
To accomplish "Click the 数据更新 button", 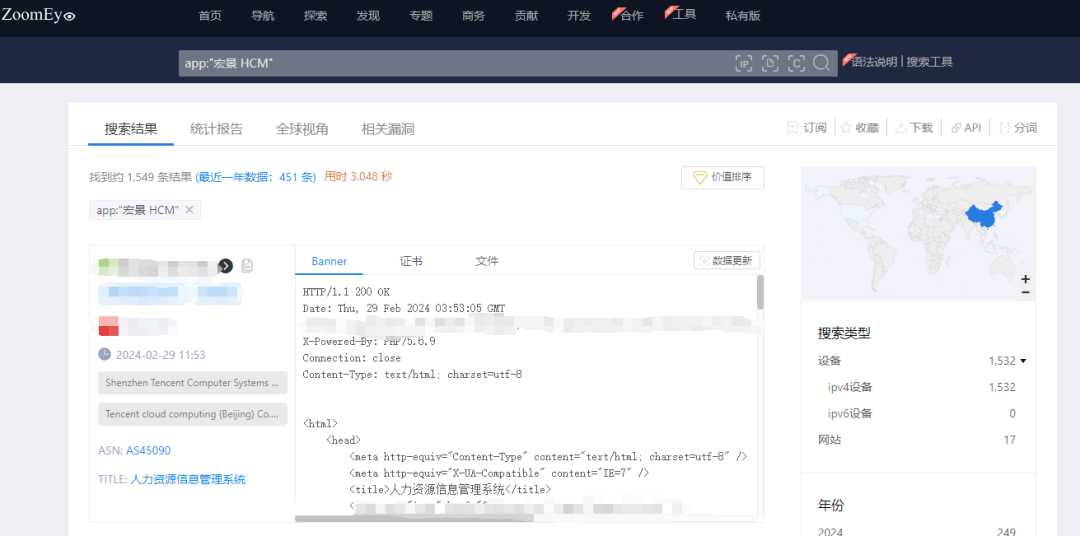I will 727,260.
